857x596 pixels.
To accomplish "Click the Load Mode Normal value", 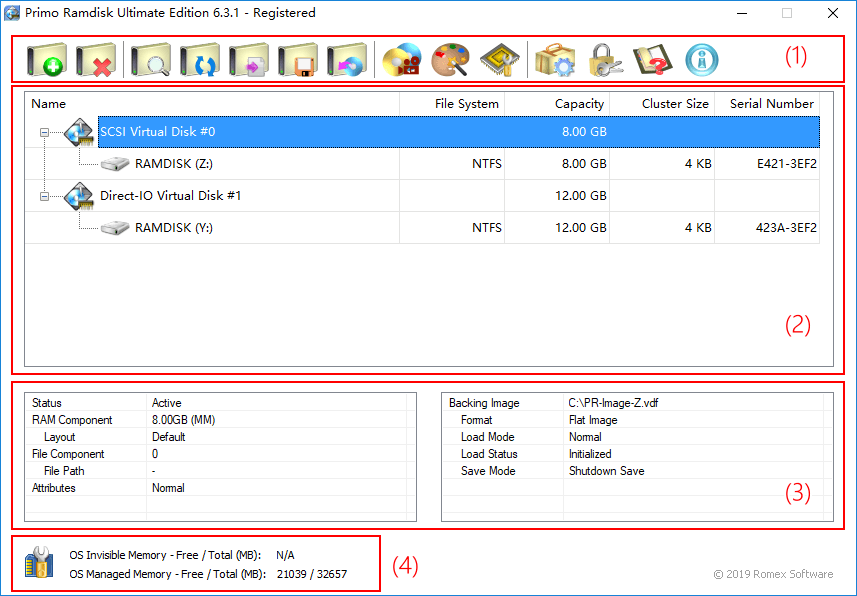I will pos(585,437).
